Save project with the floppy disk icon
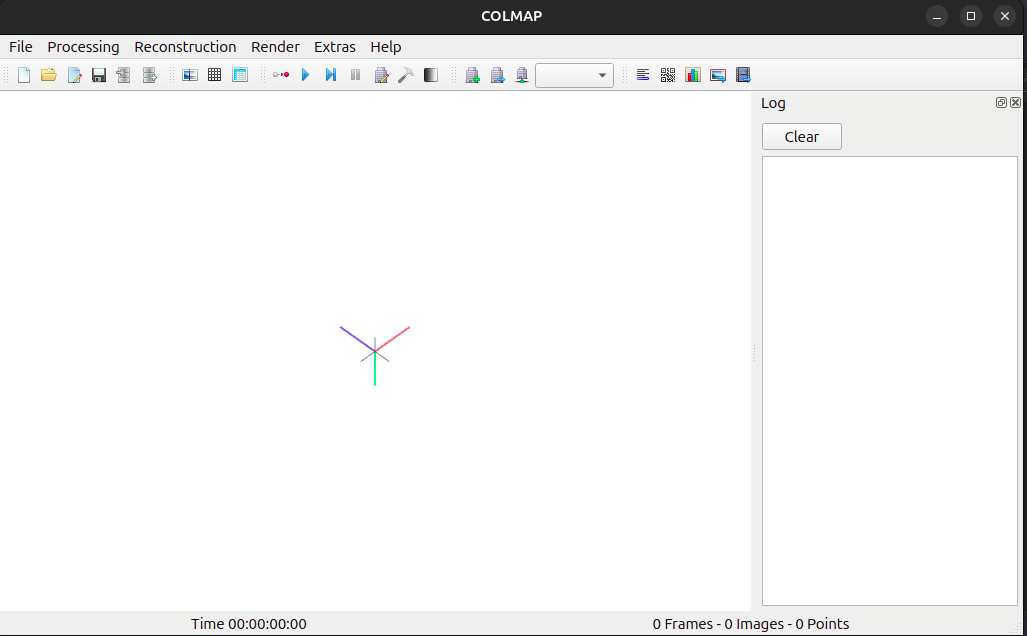The width and height of the screenshot is (1027, 636). coord(99,75)
